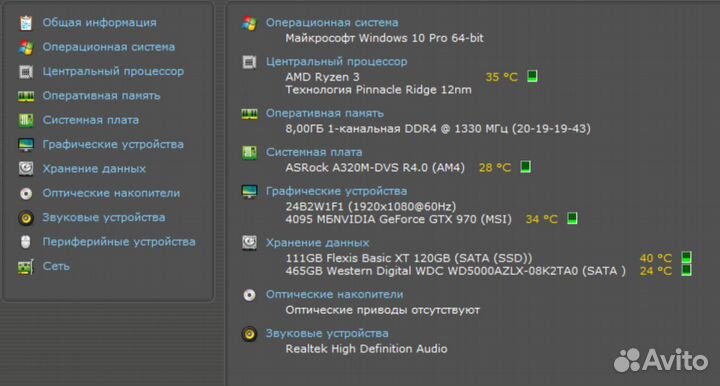Viewport: 720px width, 386px height.
Task: Click the Realtek High Definition Audio text
Action: 366,349
